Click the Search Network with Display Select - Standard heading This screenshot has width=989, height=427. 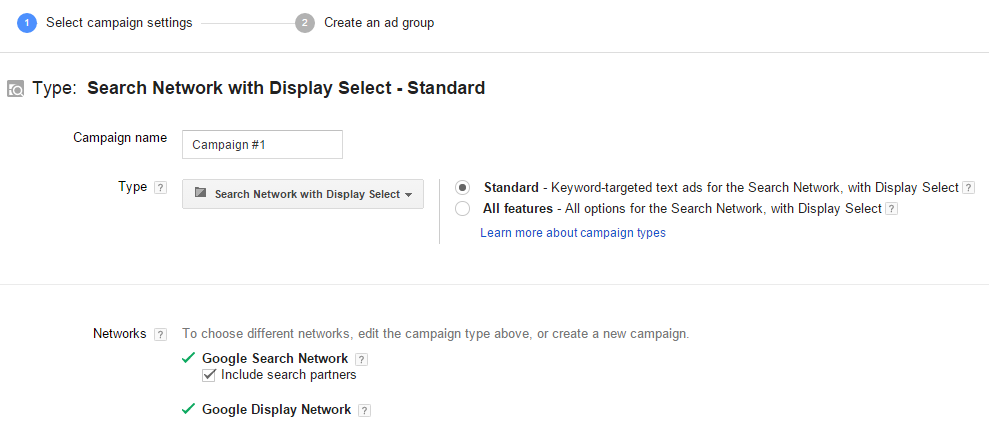(x=286, y=88)
